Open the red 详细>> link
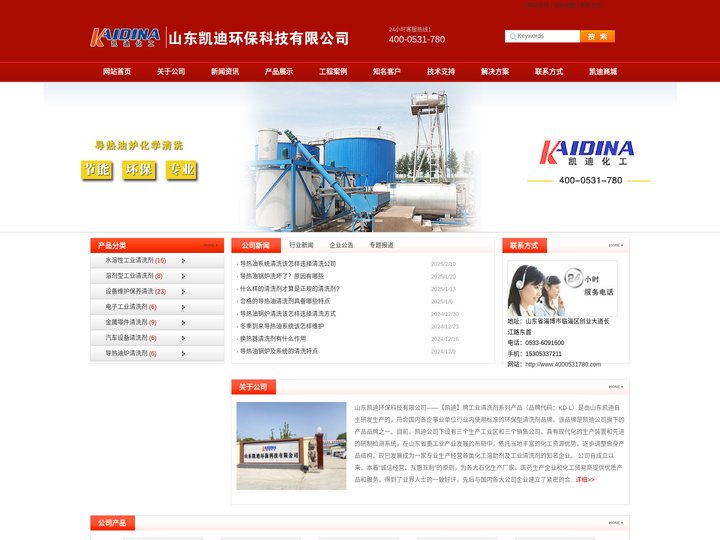This screenshot has height=540, width=720. click(585, 480)
